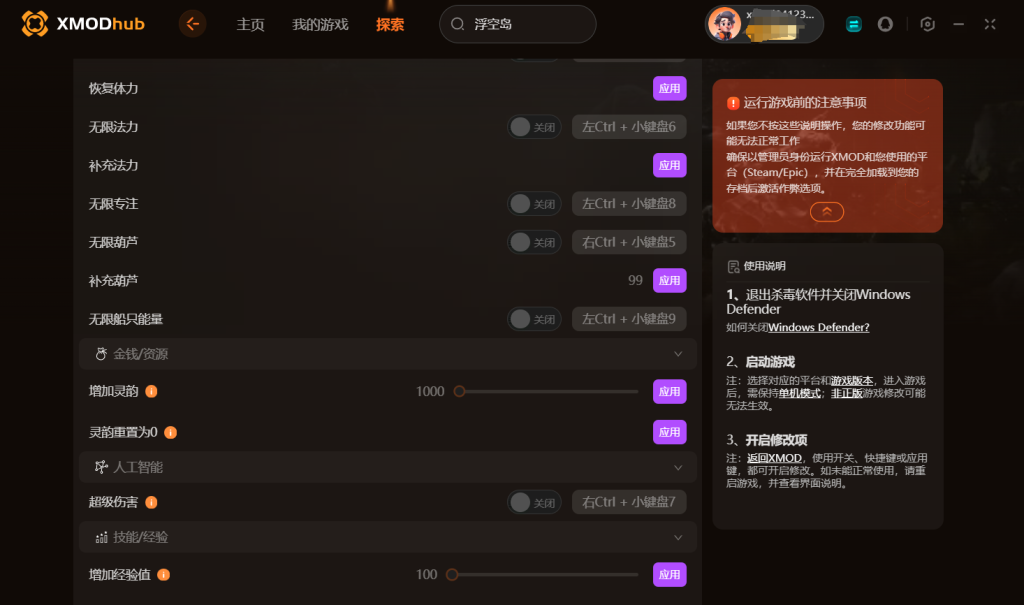Viewport: 1024px width, 605px height.
Task: Click info icon next to 增加经验值
Action: tap(164, 574)
